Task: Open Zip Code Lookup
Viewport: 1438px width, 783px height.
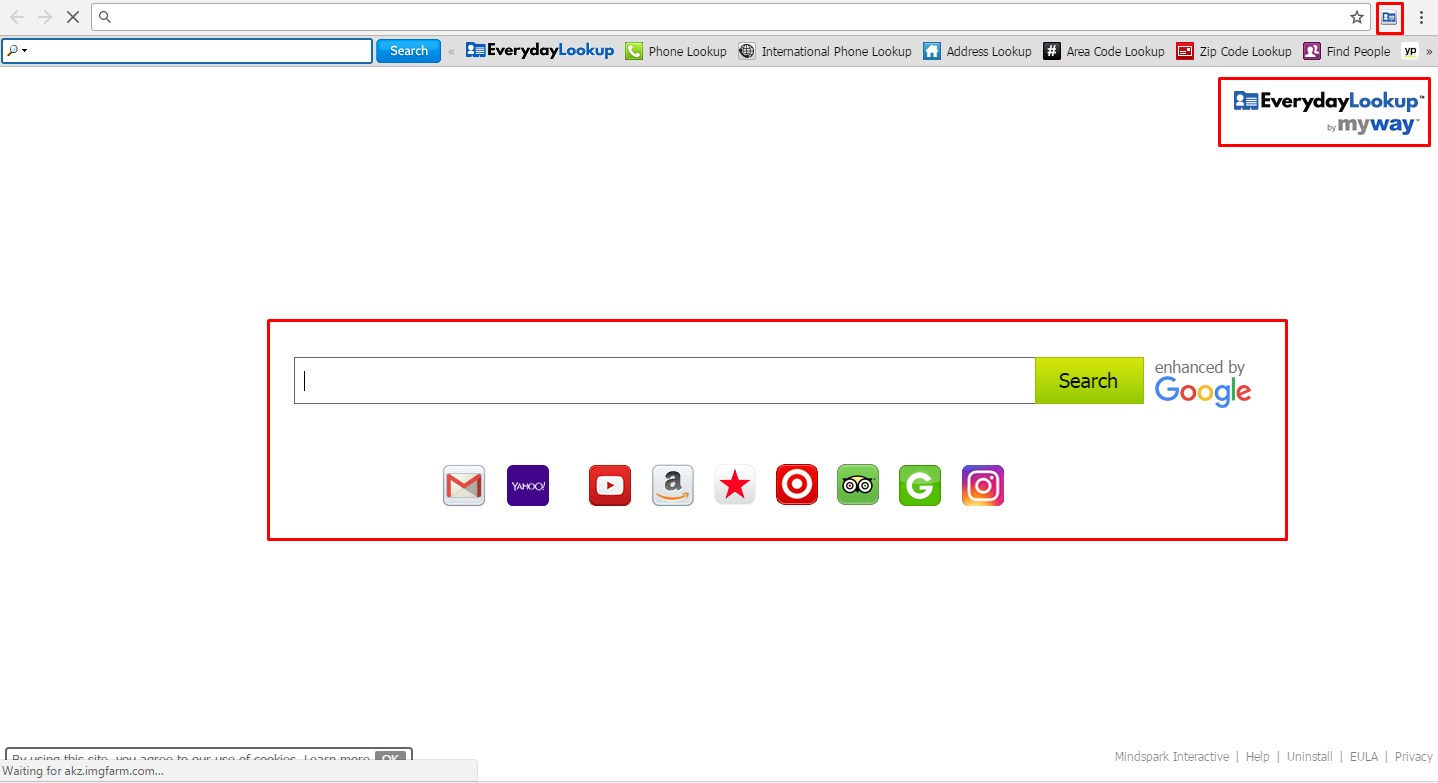Action: tap(1234, 51)
